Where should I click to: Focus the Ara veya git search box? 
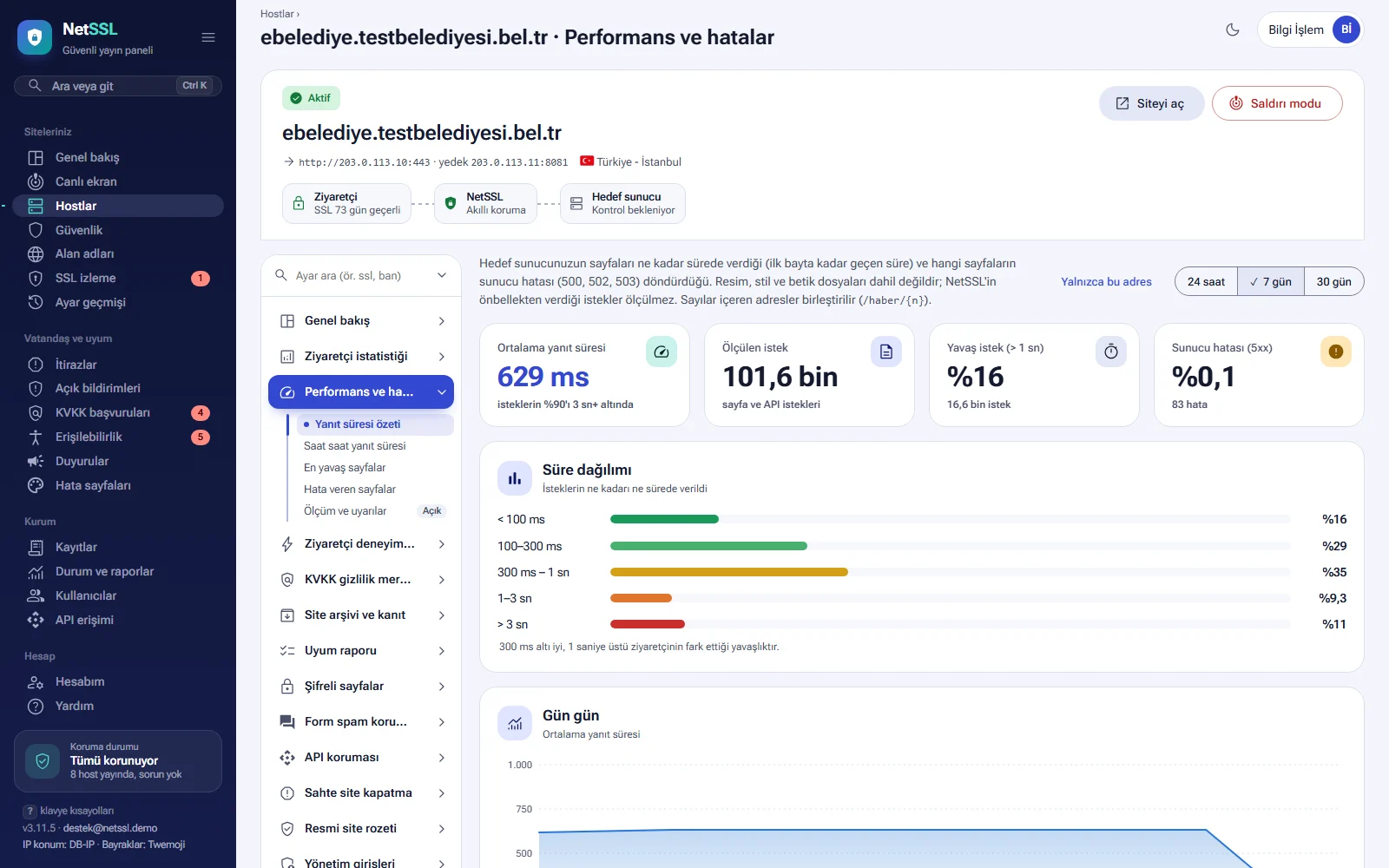pos(118,86)
